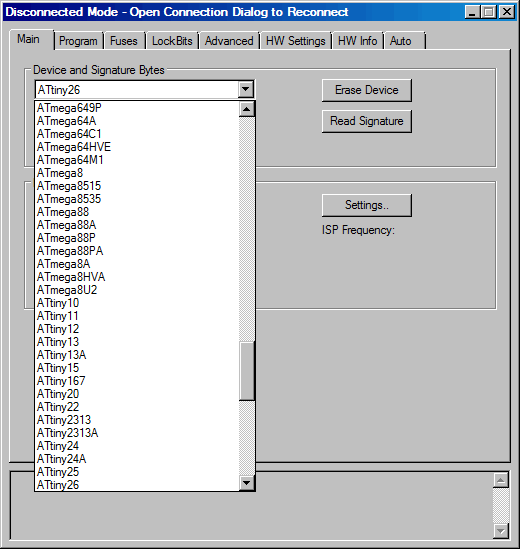Pick ATmega64M1 device
The width and height of the screenshot is (520, 549).
[x=137, y=160]
